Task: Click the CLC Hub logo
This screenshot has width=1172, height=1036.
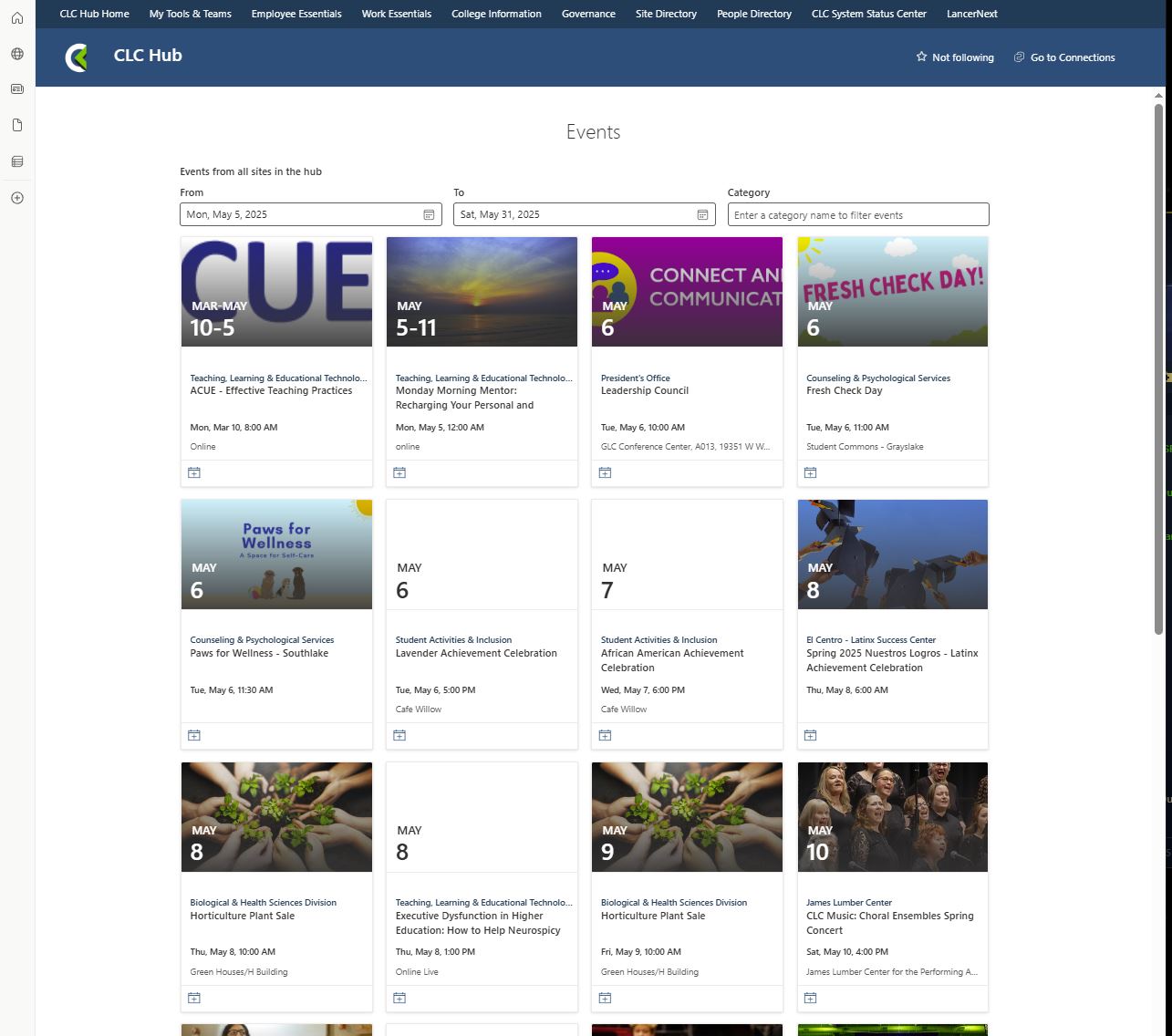Action: click(78, 57)
